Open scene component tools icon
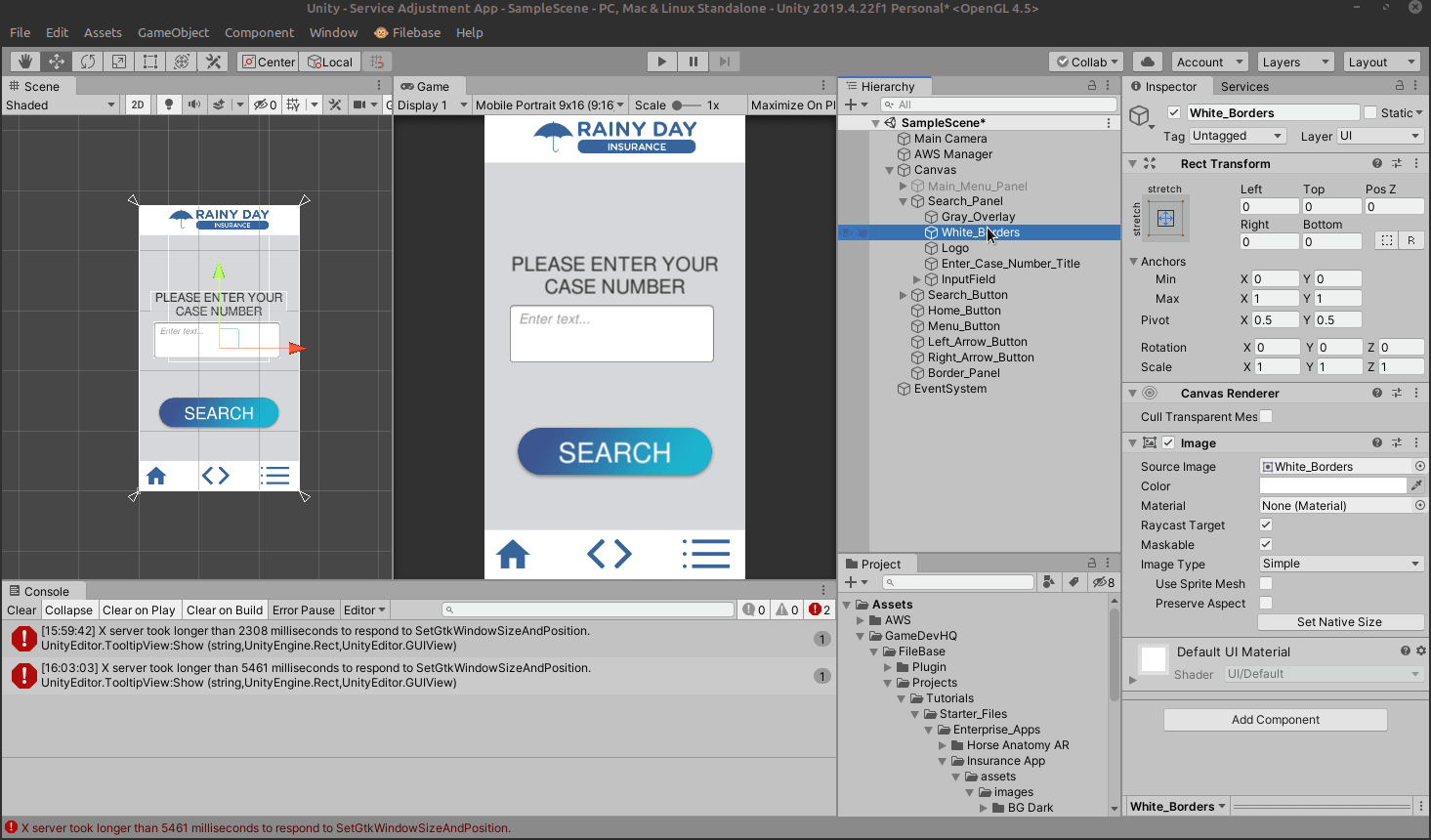 click(335, 105)
